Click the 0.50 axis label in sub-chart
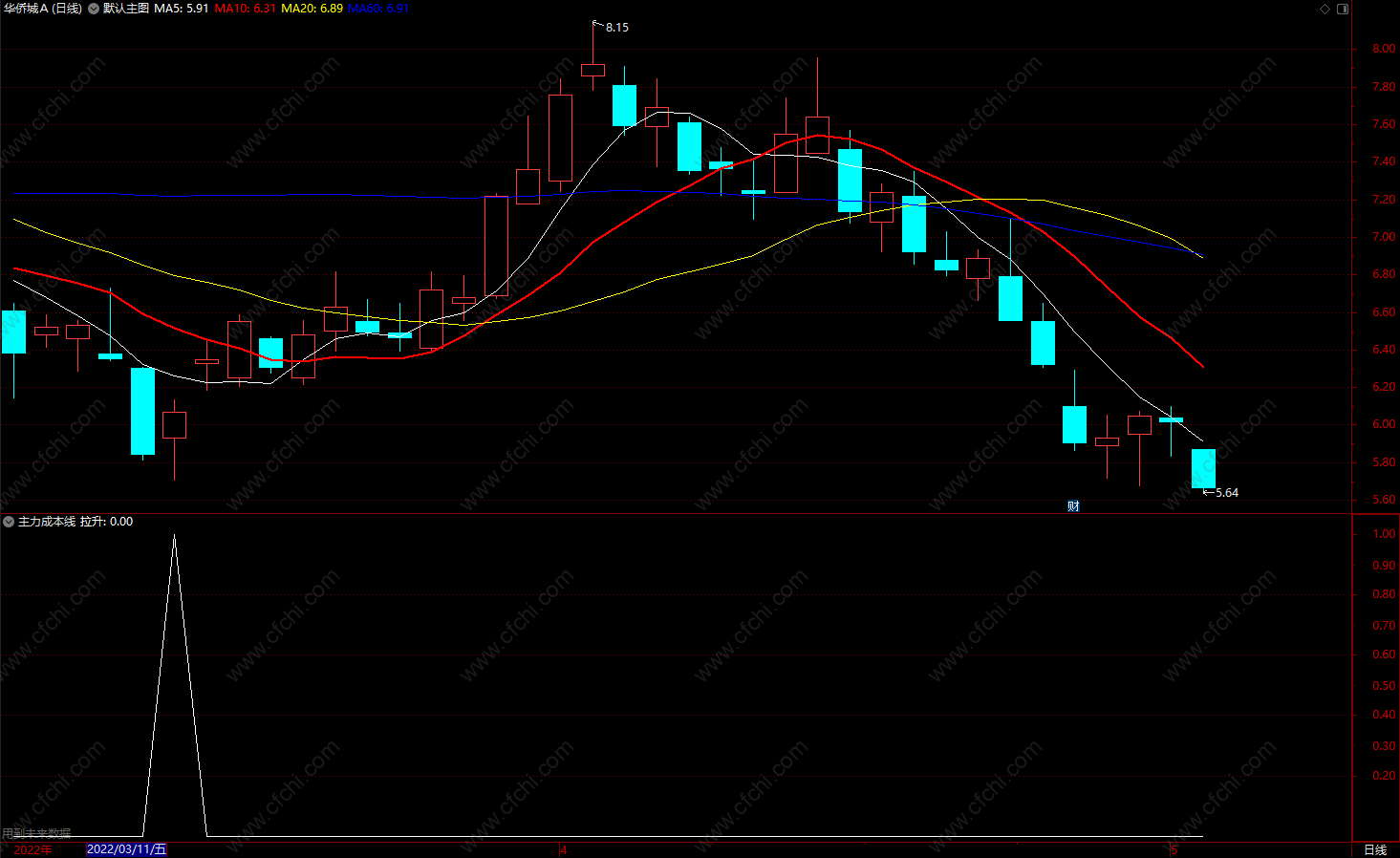Screen dimensions: 1400x858 pyautogui.click(x=1384, y=686)
